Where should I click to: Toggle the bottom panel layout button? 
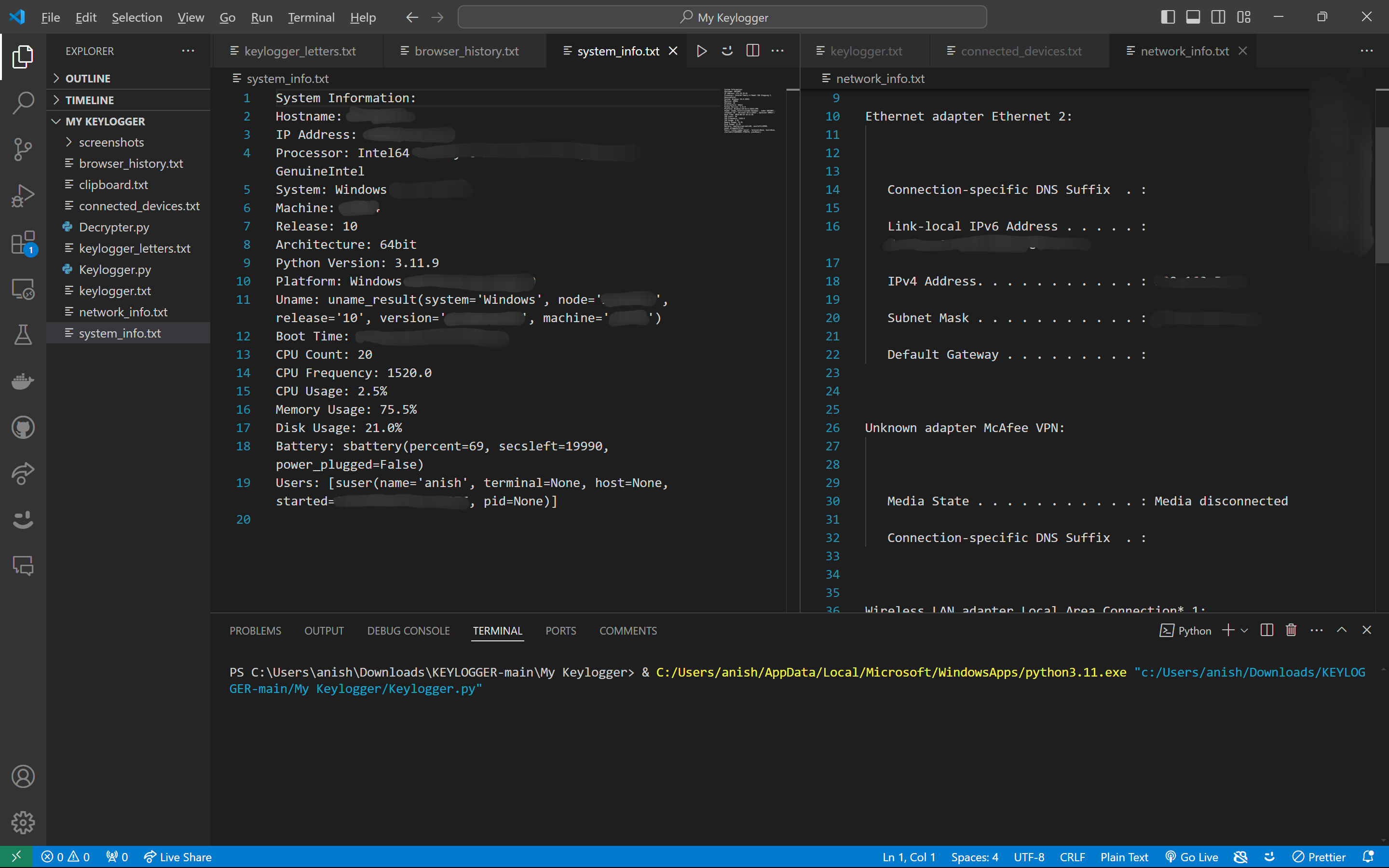[x=1193, y=17]
